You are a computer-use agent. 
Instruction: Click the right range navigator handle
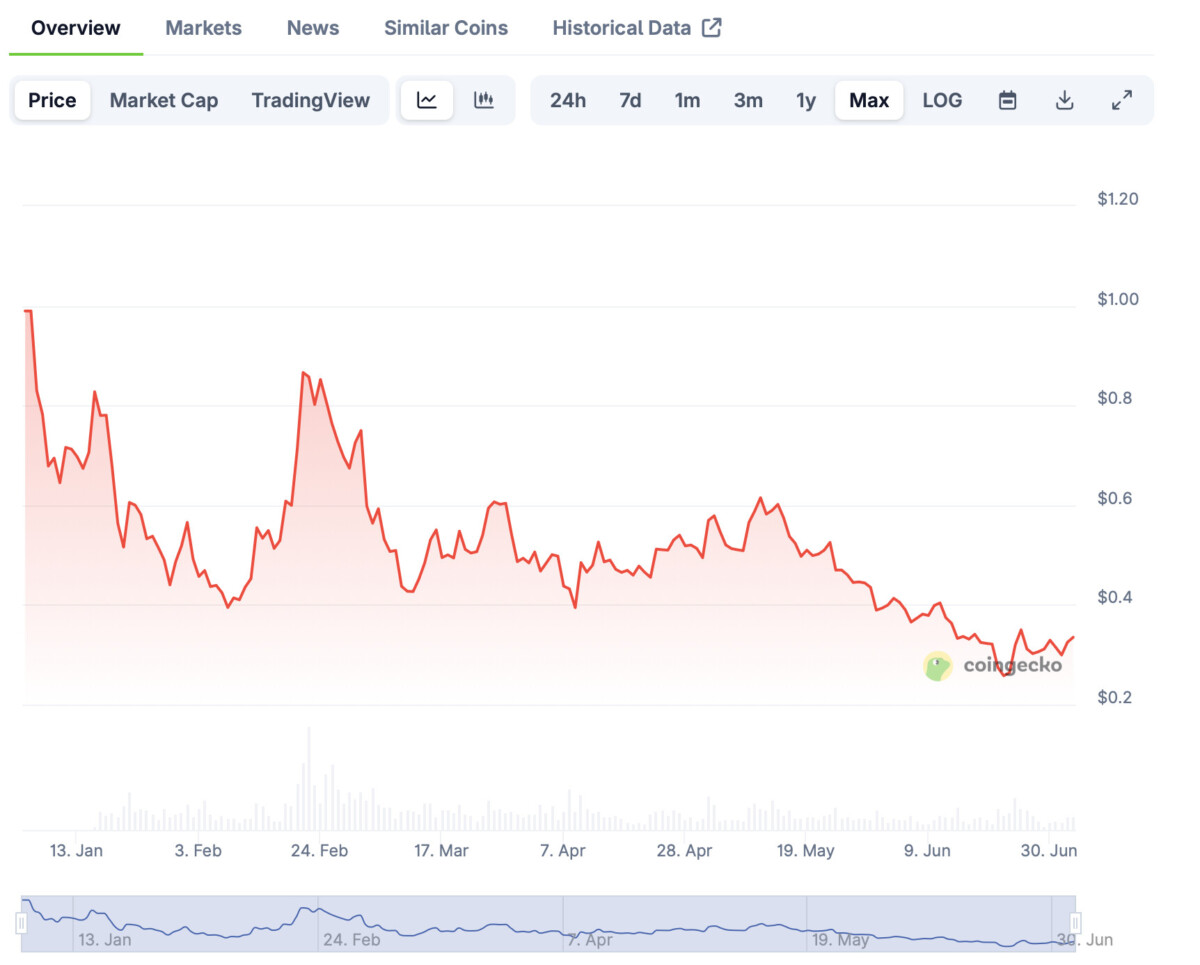(1075, 922)
